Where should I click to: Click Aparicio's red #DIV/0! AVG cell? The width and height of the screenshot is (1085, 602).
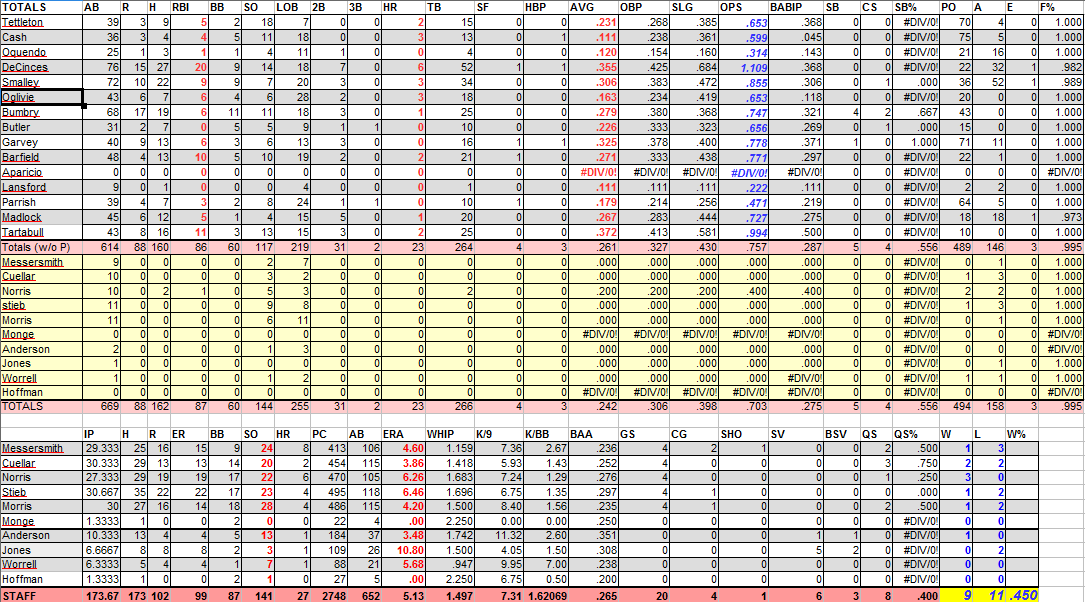point(594,172)
